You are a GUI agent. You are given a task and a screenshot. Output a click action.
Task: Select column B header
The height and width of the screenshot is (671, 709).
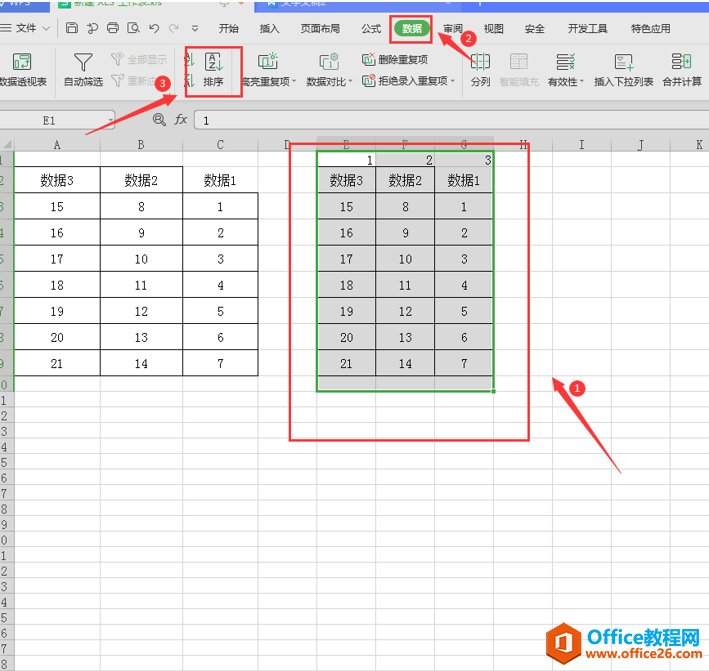(141, 145)
